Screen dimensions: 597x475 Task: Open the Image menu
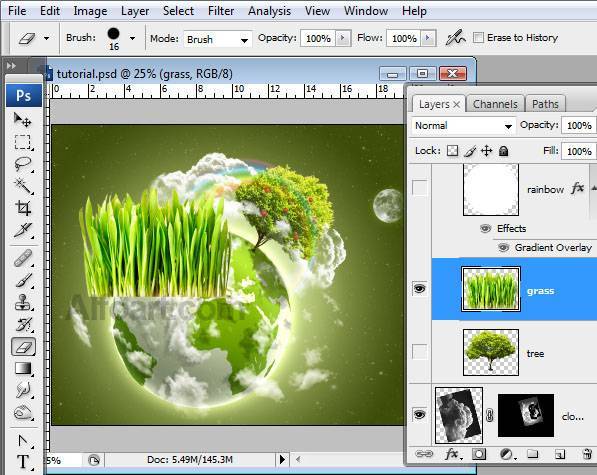(x=90, y=11)
